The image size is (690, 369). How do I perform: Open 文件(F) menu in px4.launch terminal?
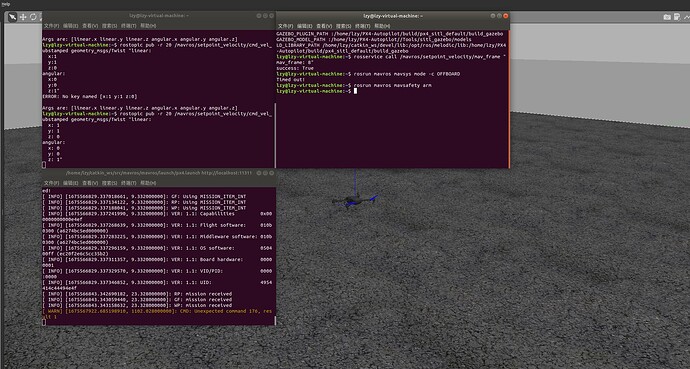coord(51,183)
